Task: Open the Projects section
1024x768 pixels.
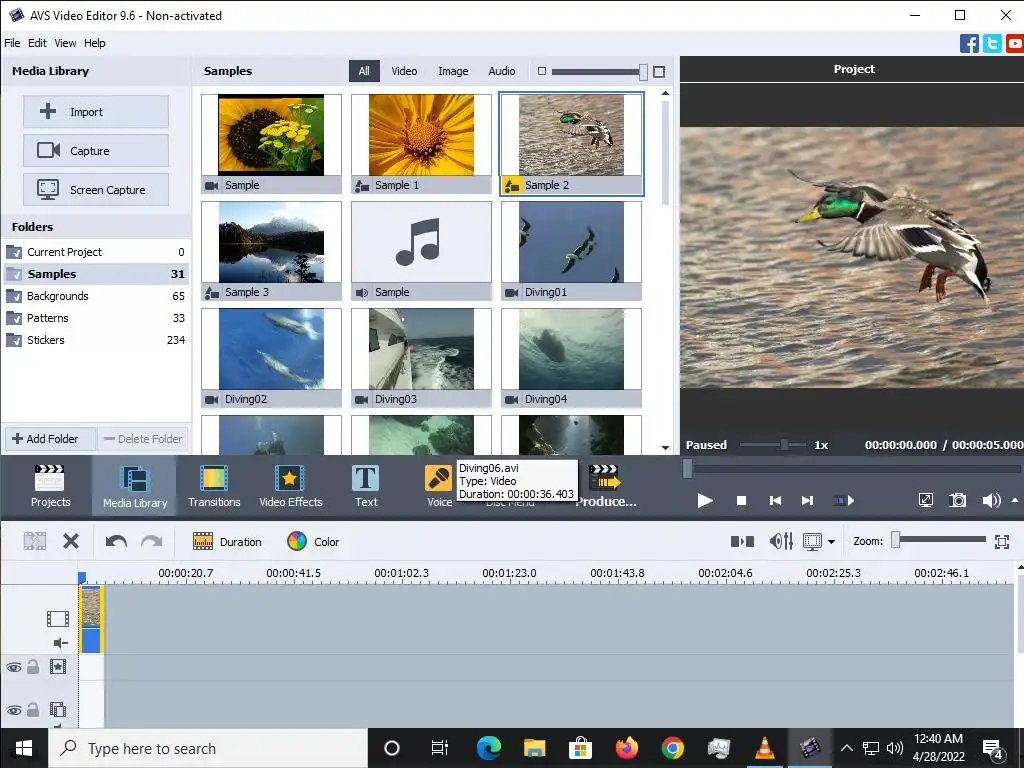Action: (x=50, y=486)
